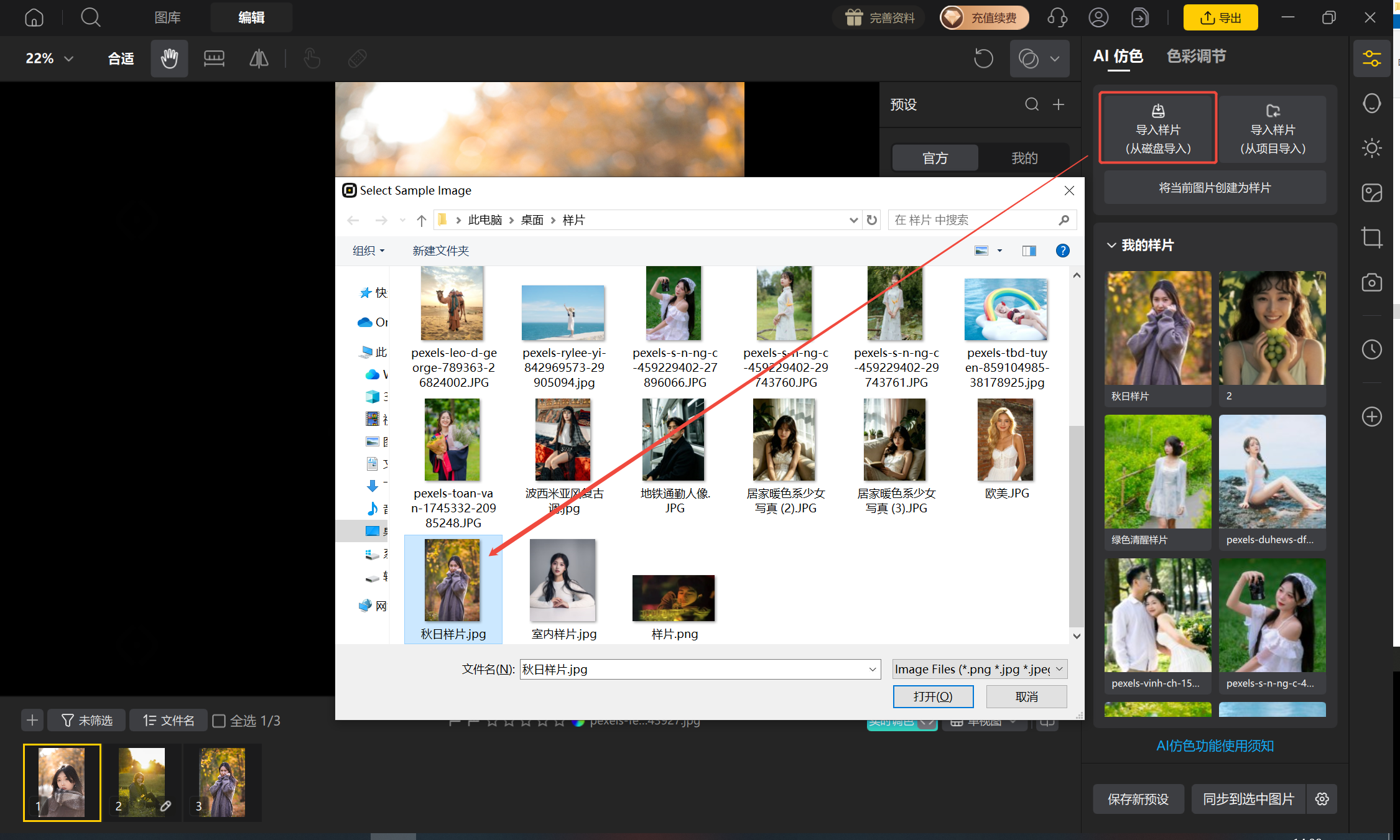Open search with the magnifier icon
Viewport: 1400px width, 840px height.
pyautogui.click(x=91, y=17)
